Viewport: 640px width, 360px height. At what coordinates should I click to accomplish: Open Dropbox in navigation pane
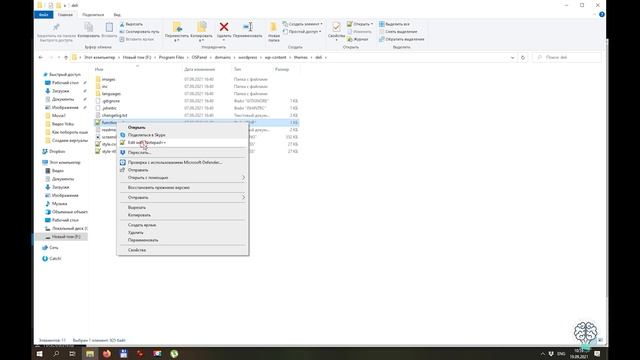click(57, 151)
